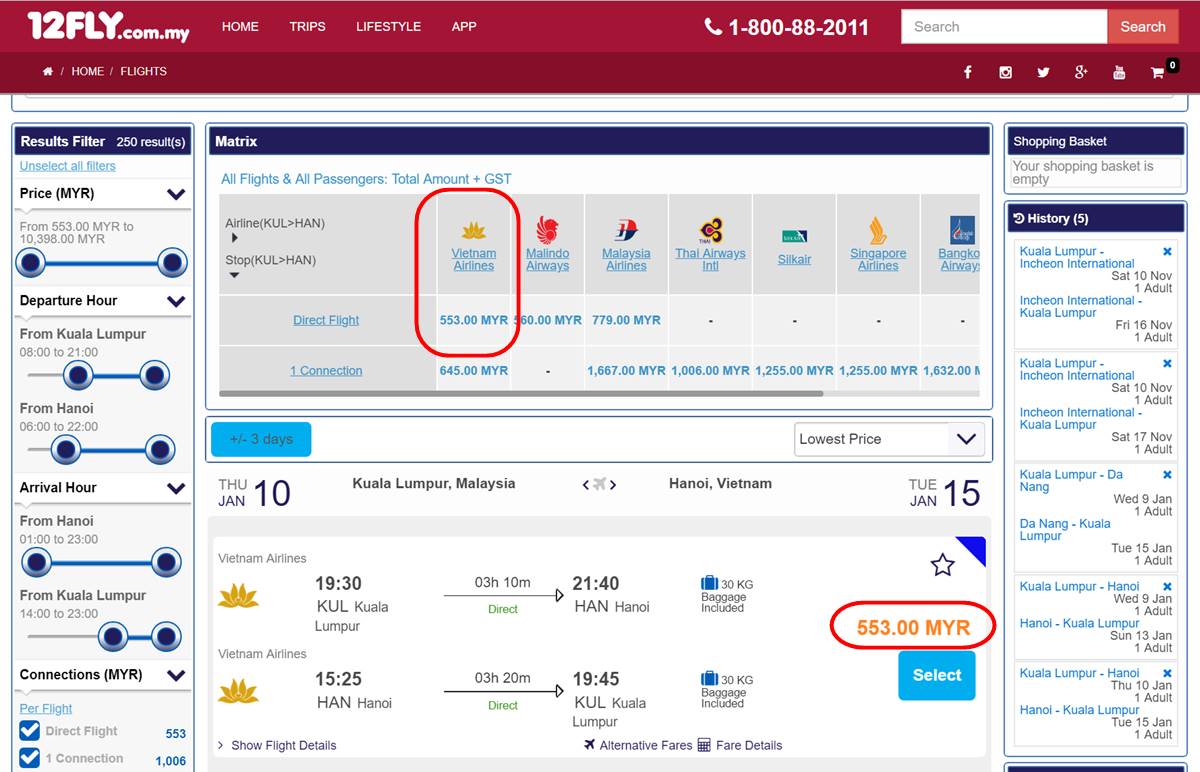Open the APP menu item

464,27
